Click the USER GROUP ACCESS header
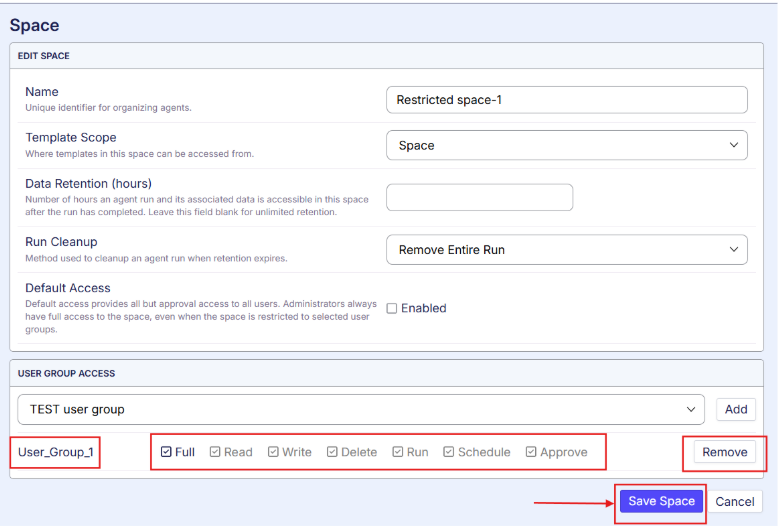 (x=66, y=373)
